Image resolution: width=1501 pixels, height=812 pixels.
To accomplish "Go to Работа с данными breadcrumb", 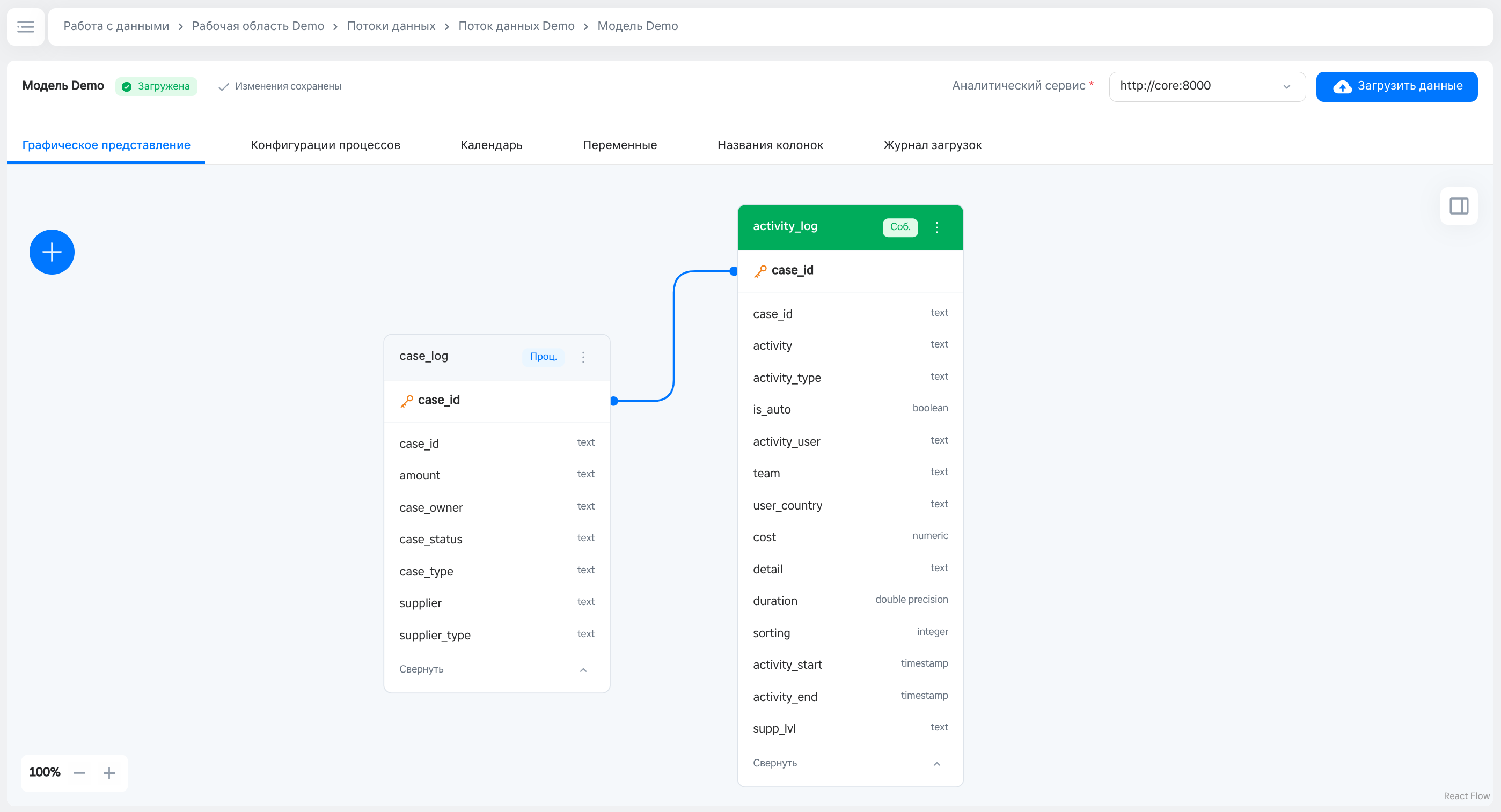I will pos(116,26).
